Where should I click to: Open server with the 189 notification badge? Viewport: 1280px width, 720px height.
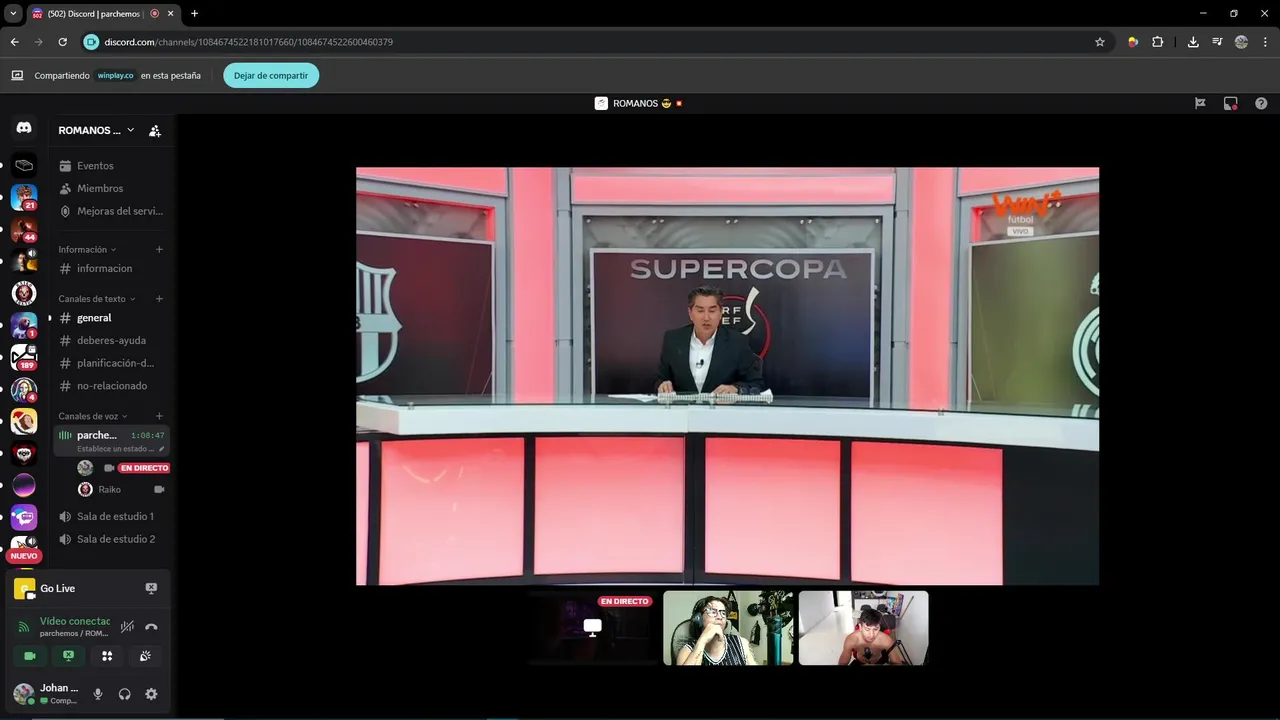pos(24,357)
